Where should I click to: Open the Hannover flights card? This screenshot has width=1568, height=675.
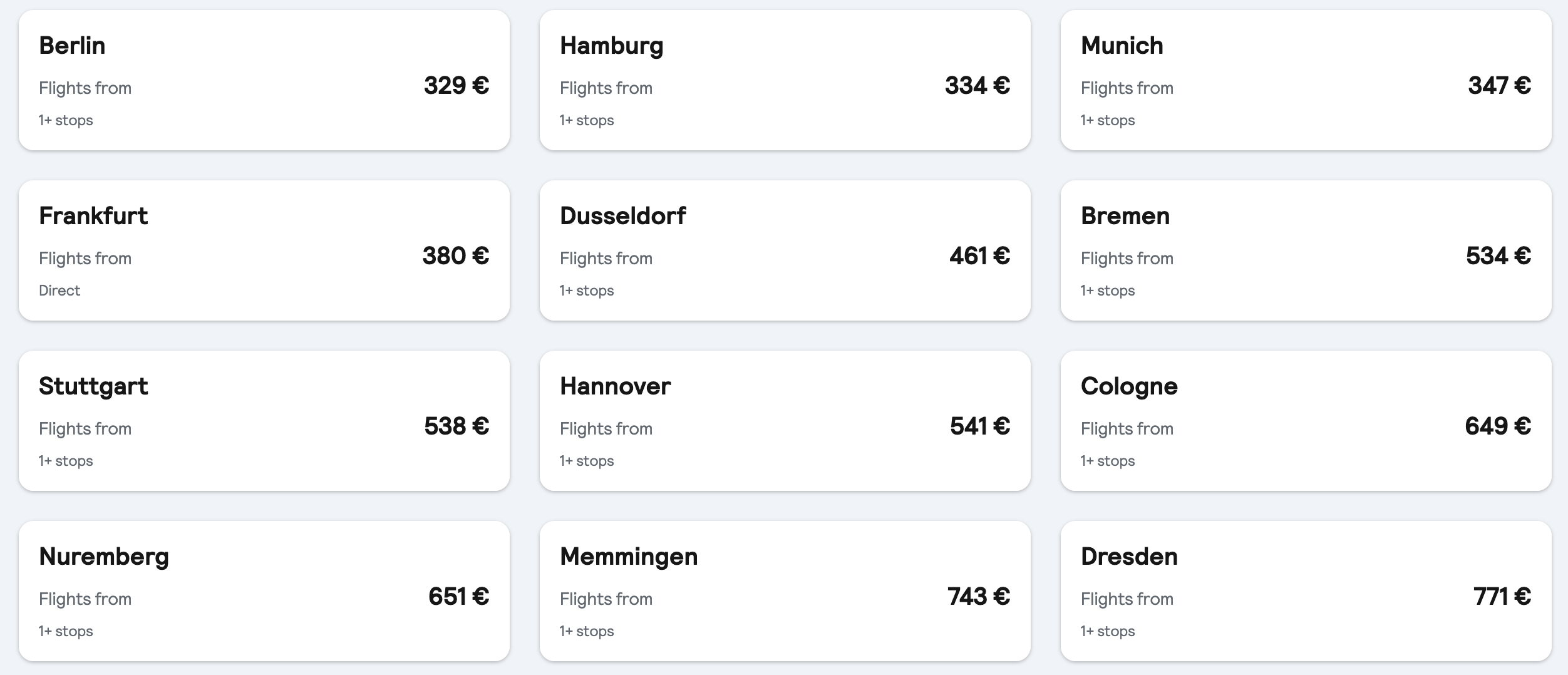pyautogui.click(x=785, y=421)
